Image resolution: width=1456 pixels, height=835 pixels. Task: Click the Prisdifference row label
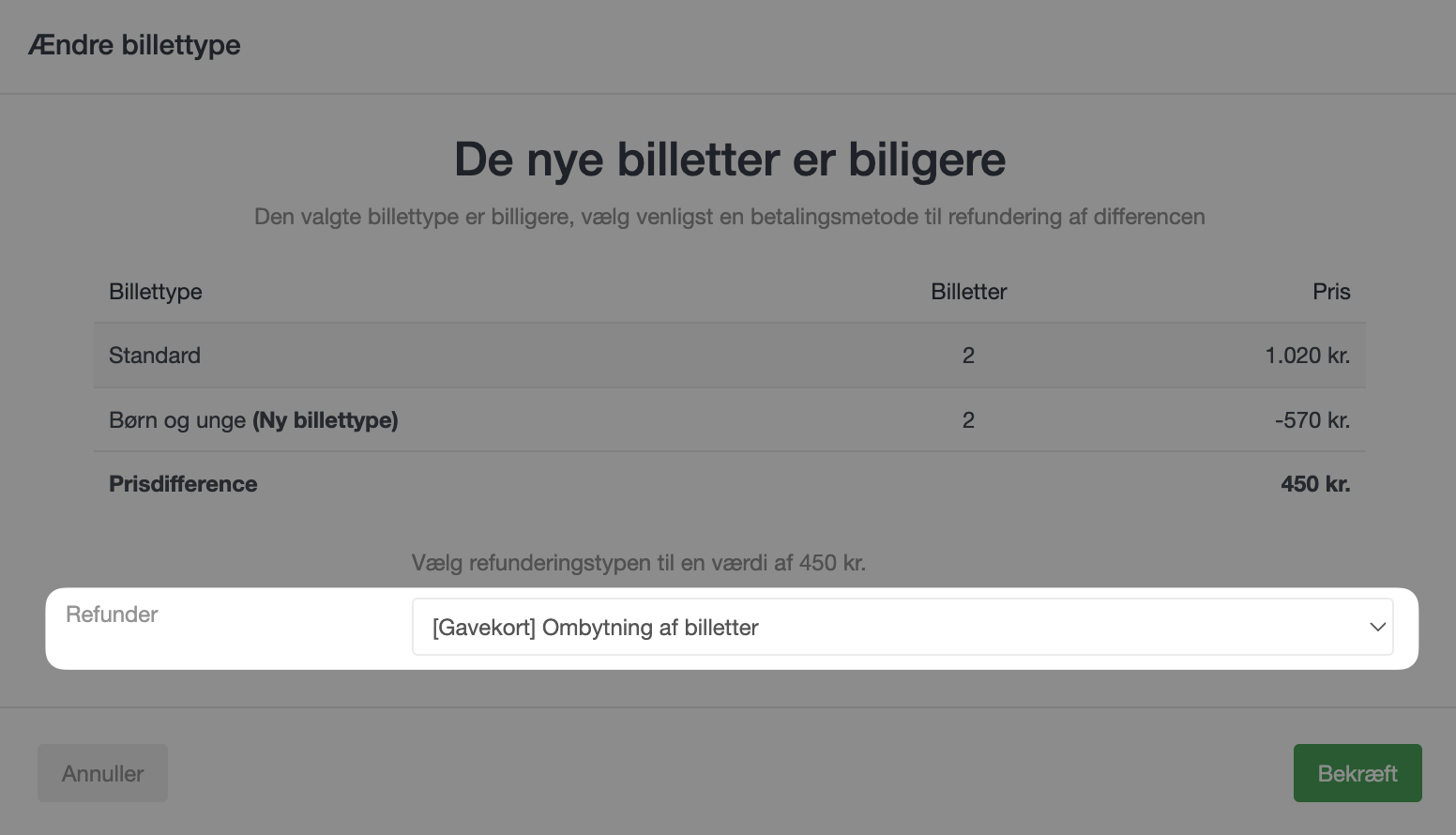(183, 484)
